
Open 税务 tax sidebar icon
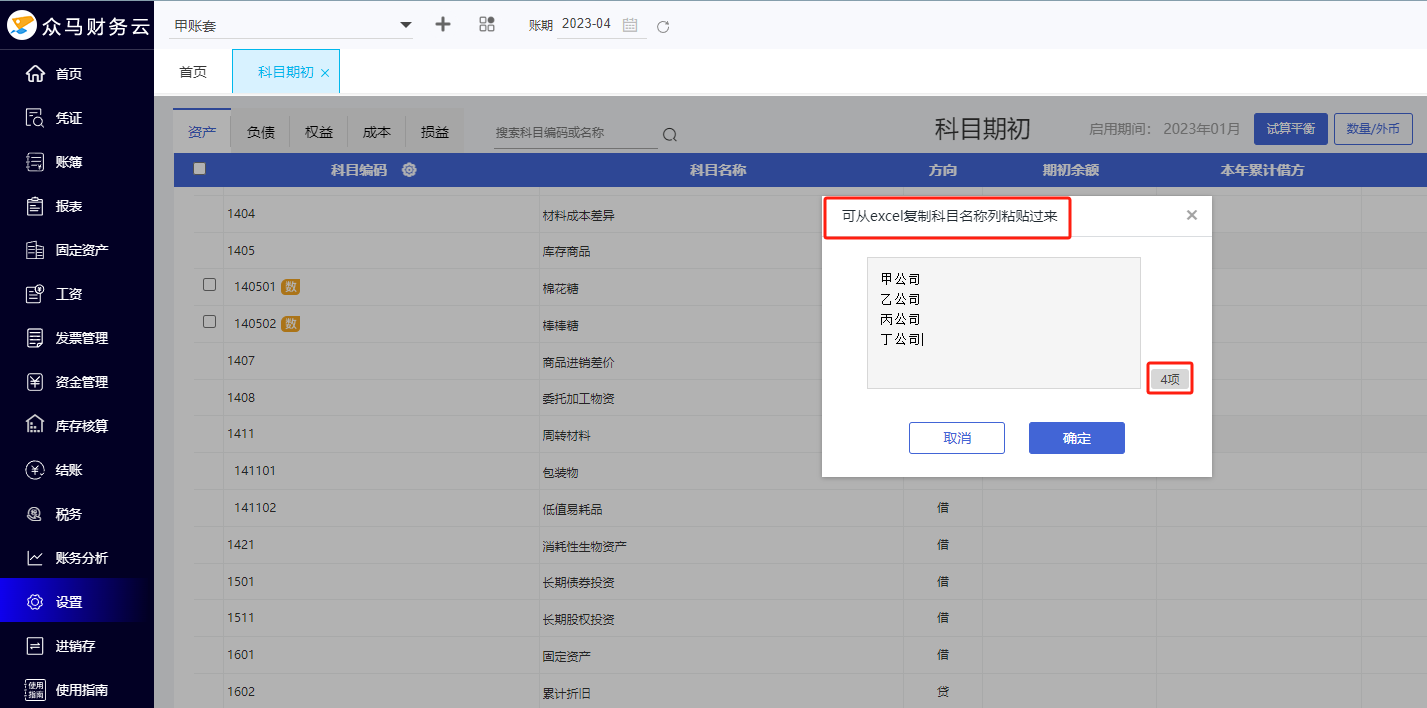click(35, 514)
